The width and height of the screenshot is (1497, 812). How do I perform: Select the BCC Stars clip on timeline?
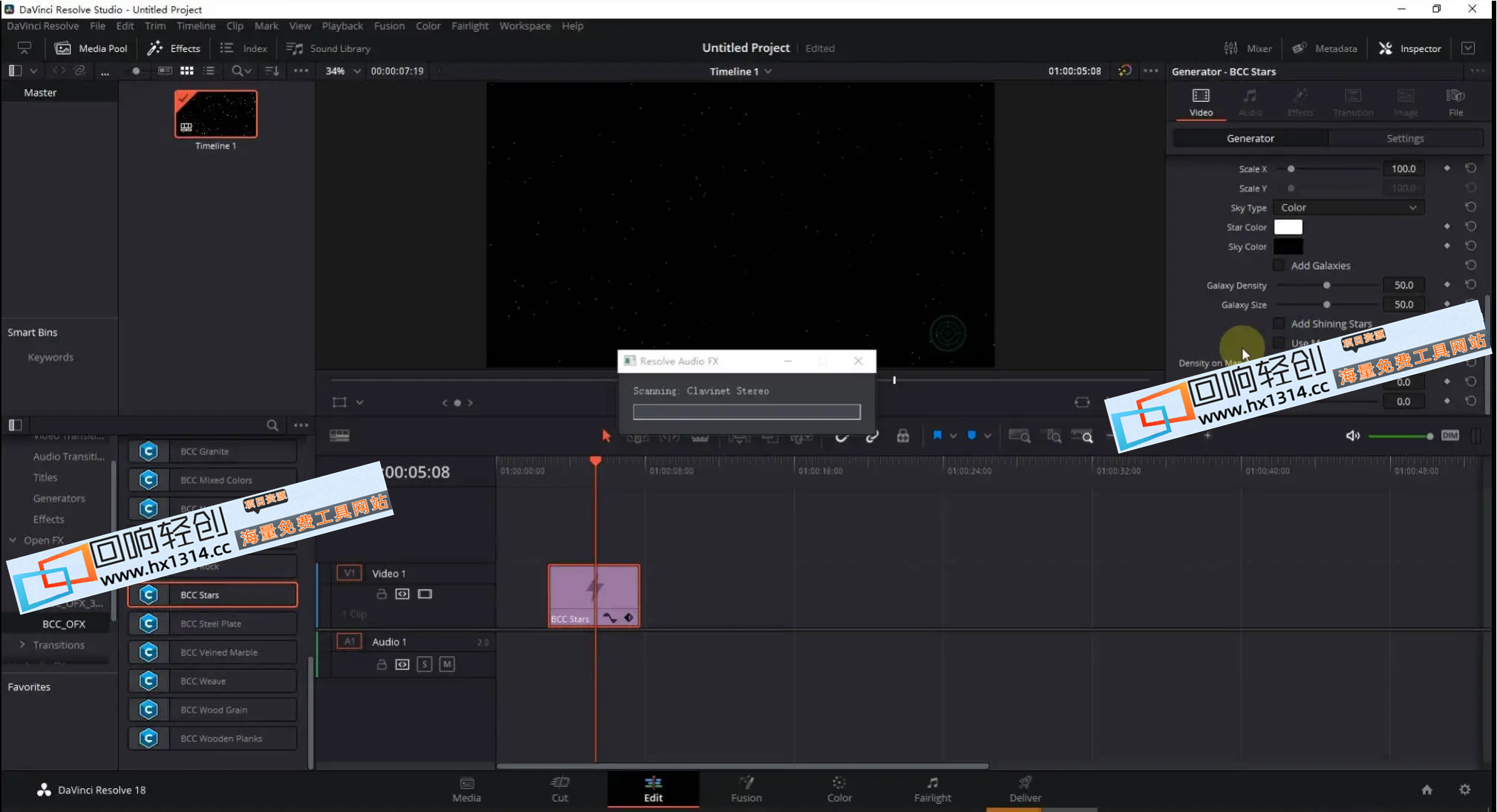click(594, 595)
